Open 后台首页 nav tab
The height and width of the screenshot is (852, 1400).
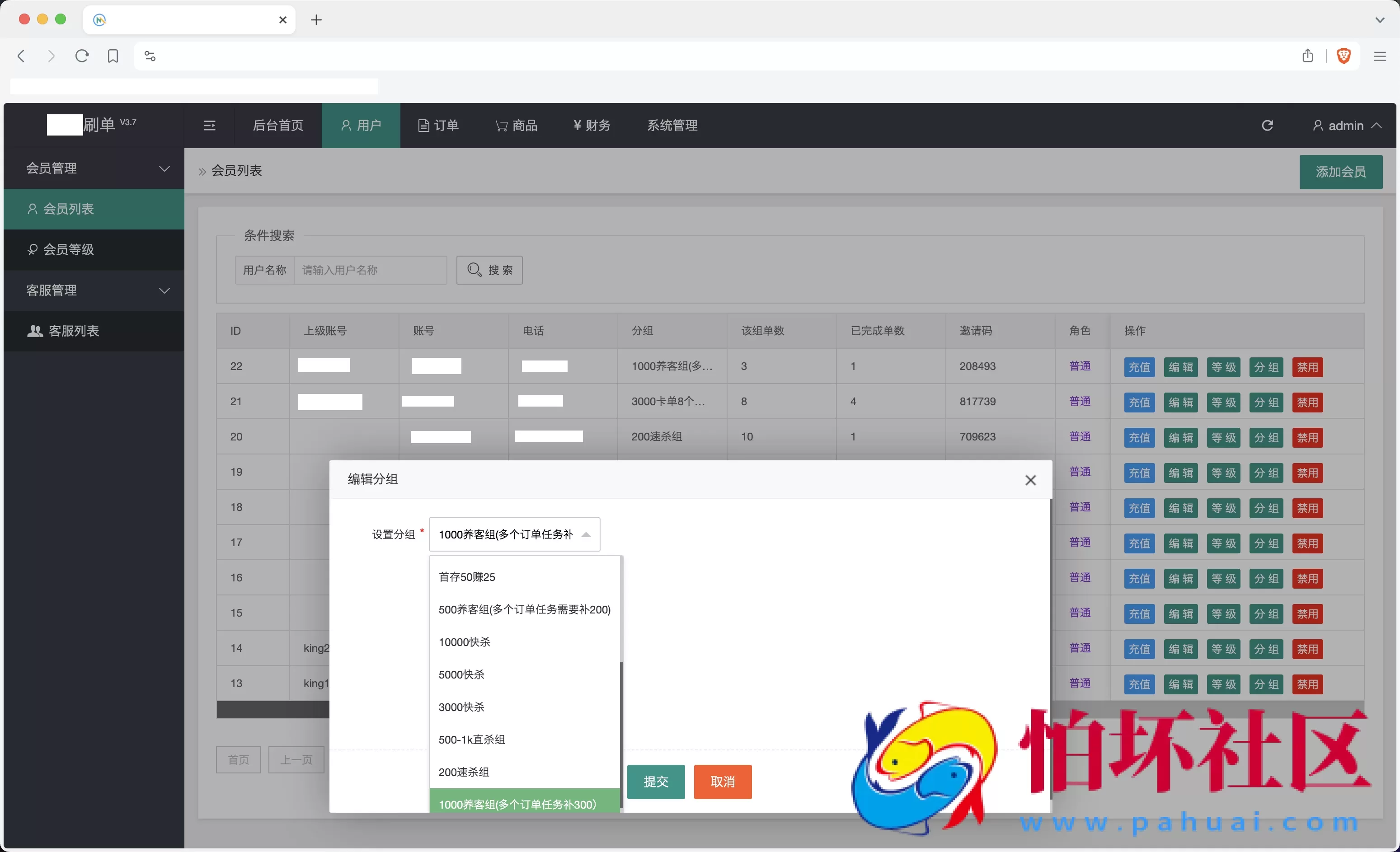coord(278,126)
